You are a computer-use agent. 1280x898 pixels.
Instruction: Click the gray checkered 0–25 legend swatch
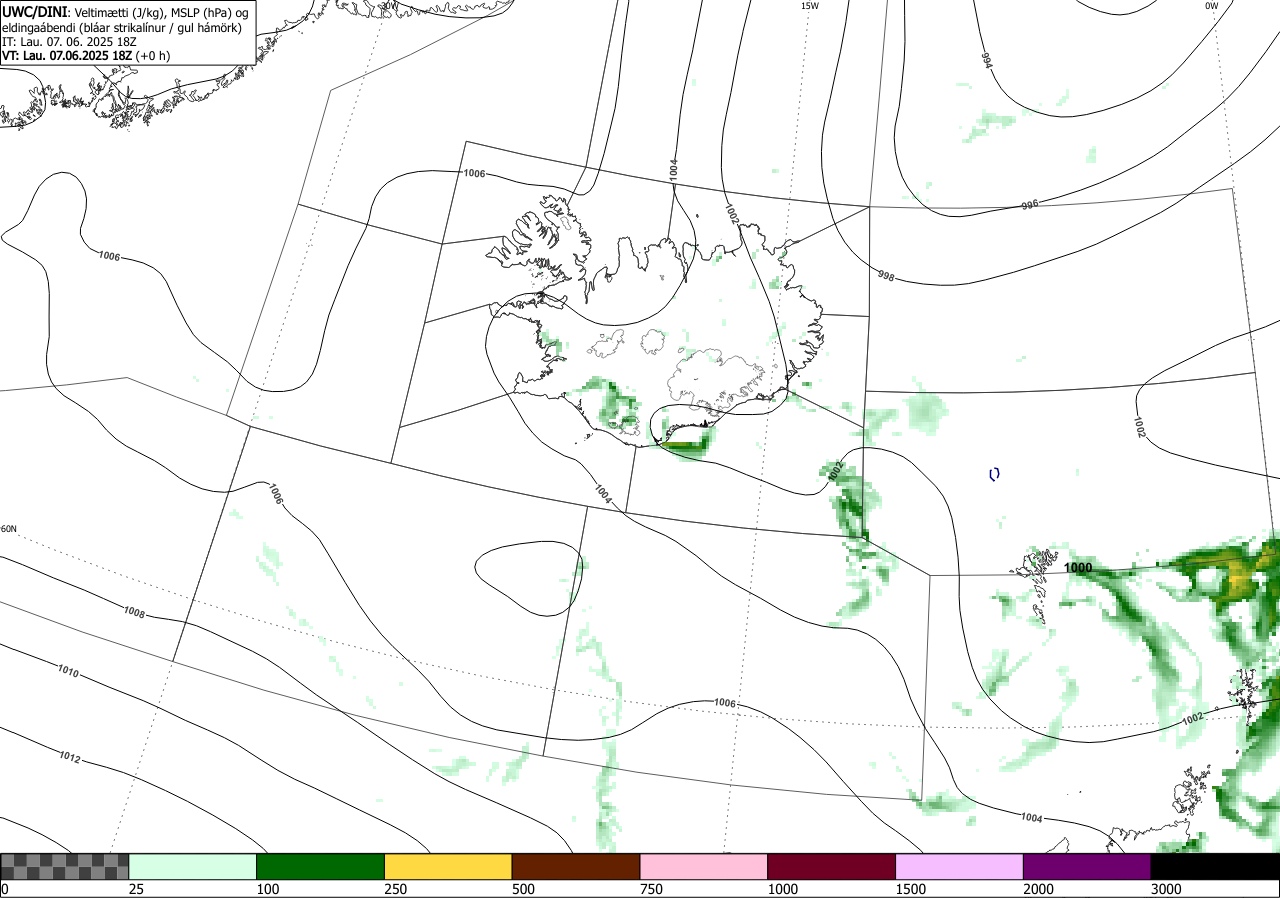pos(65,866)
